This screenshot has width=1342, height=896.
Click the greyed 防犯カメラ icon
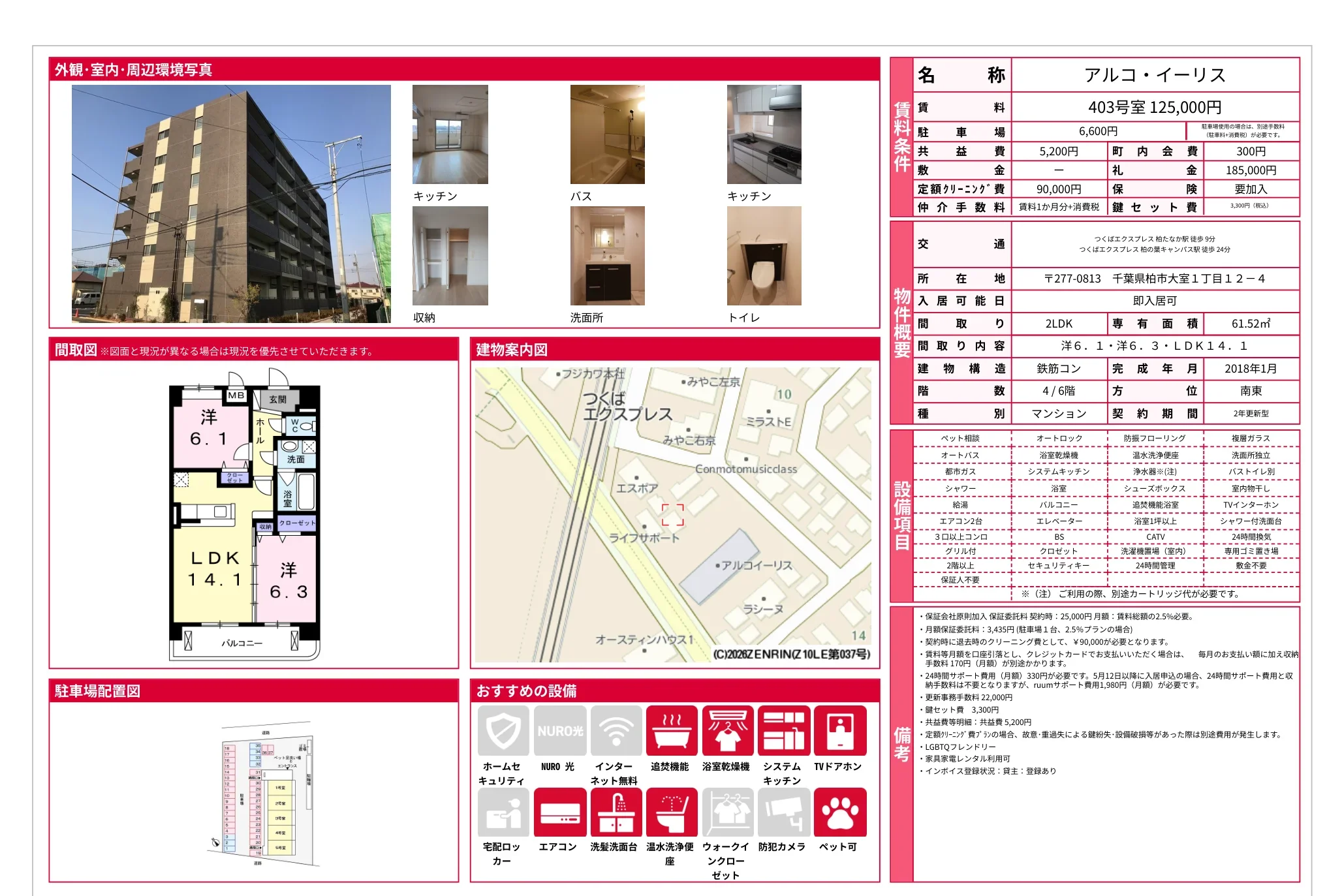click(783, 812)
